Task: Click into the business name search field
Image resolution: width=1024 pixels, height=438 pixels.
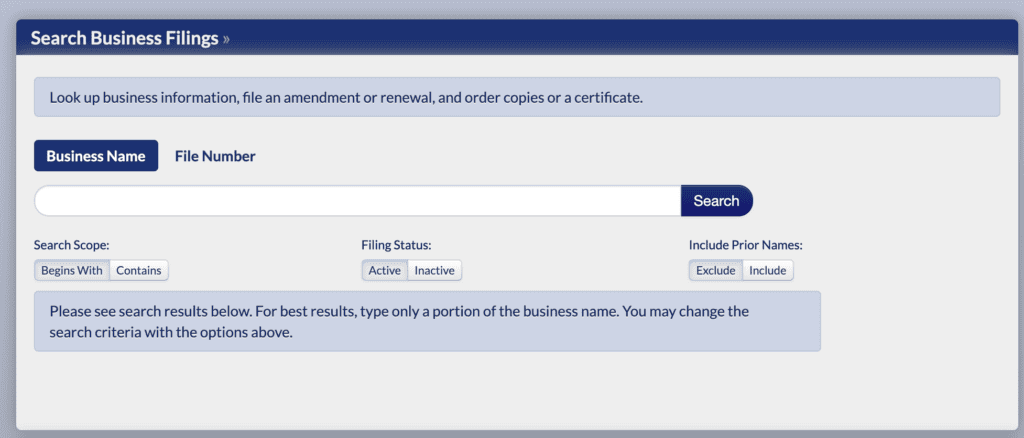Action: point(357,201)
